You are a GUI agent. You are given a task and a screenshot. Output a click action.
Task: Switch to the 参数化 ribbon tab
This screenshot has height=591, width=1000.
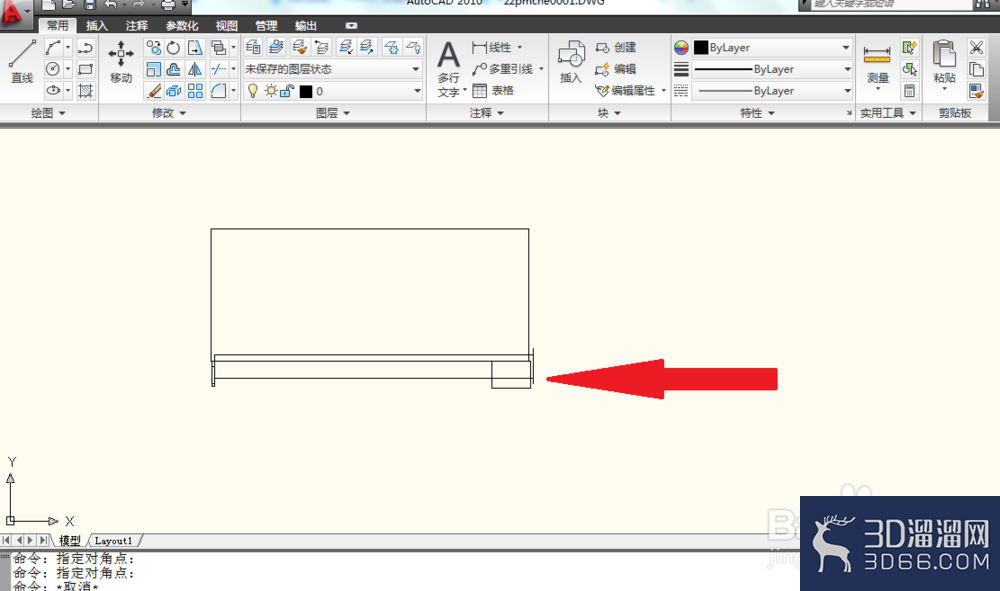point(182,26)
